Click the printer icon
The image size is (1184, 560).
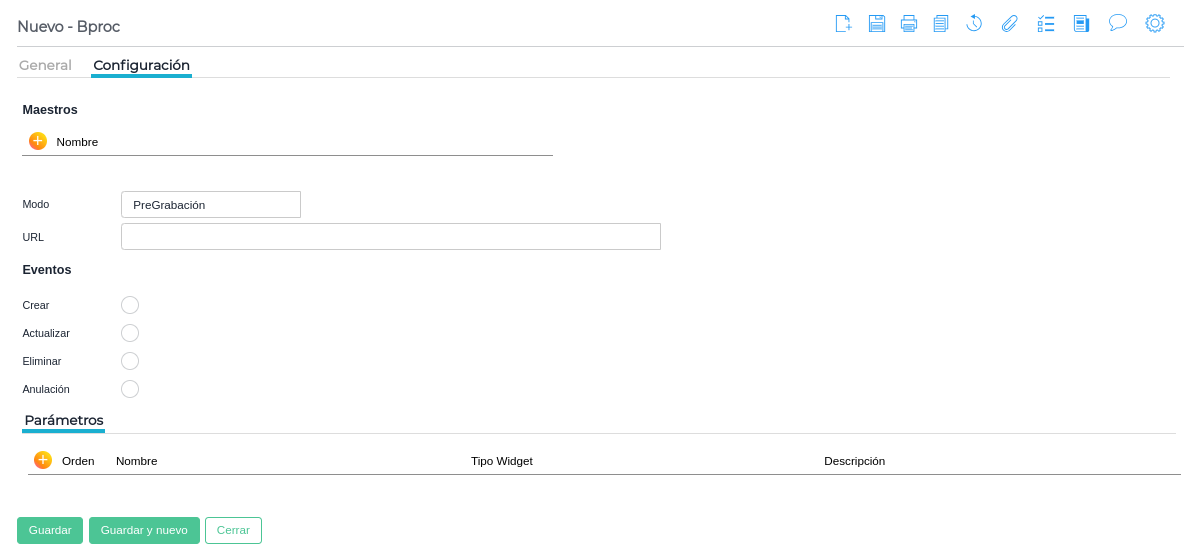click(909, 23)
